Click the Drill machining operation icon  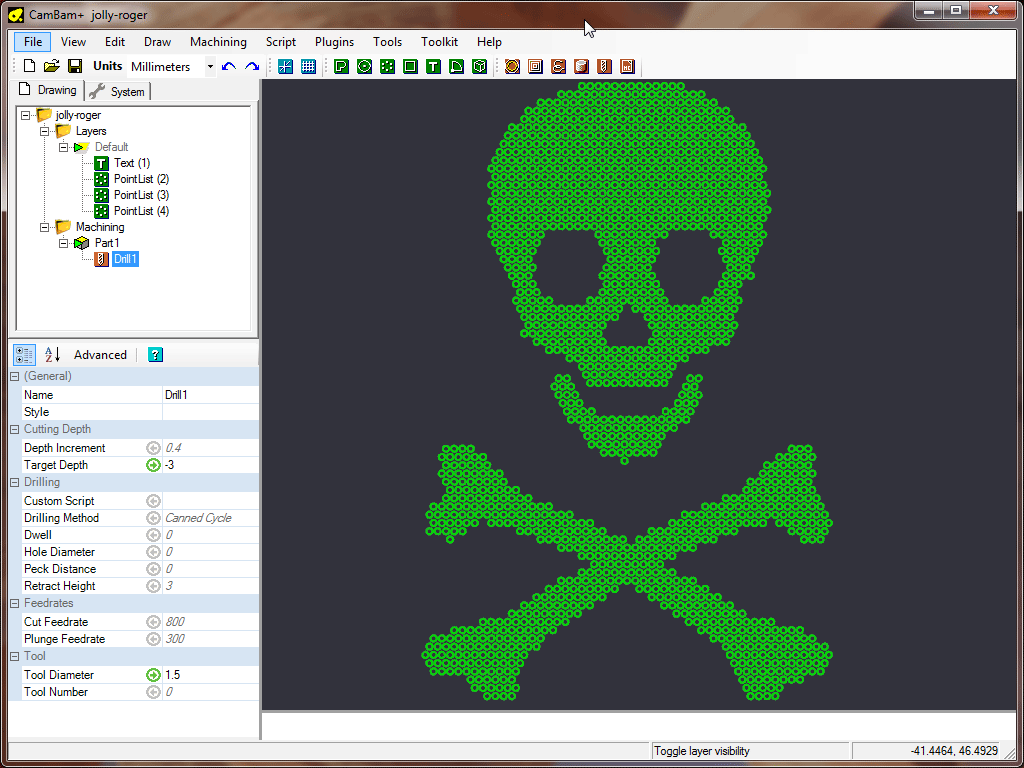604,66
